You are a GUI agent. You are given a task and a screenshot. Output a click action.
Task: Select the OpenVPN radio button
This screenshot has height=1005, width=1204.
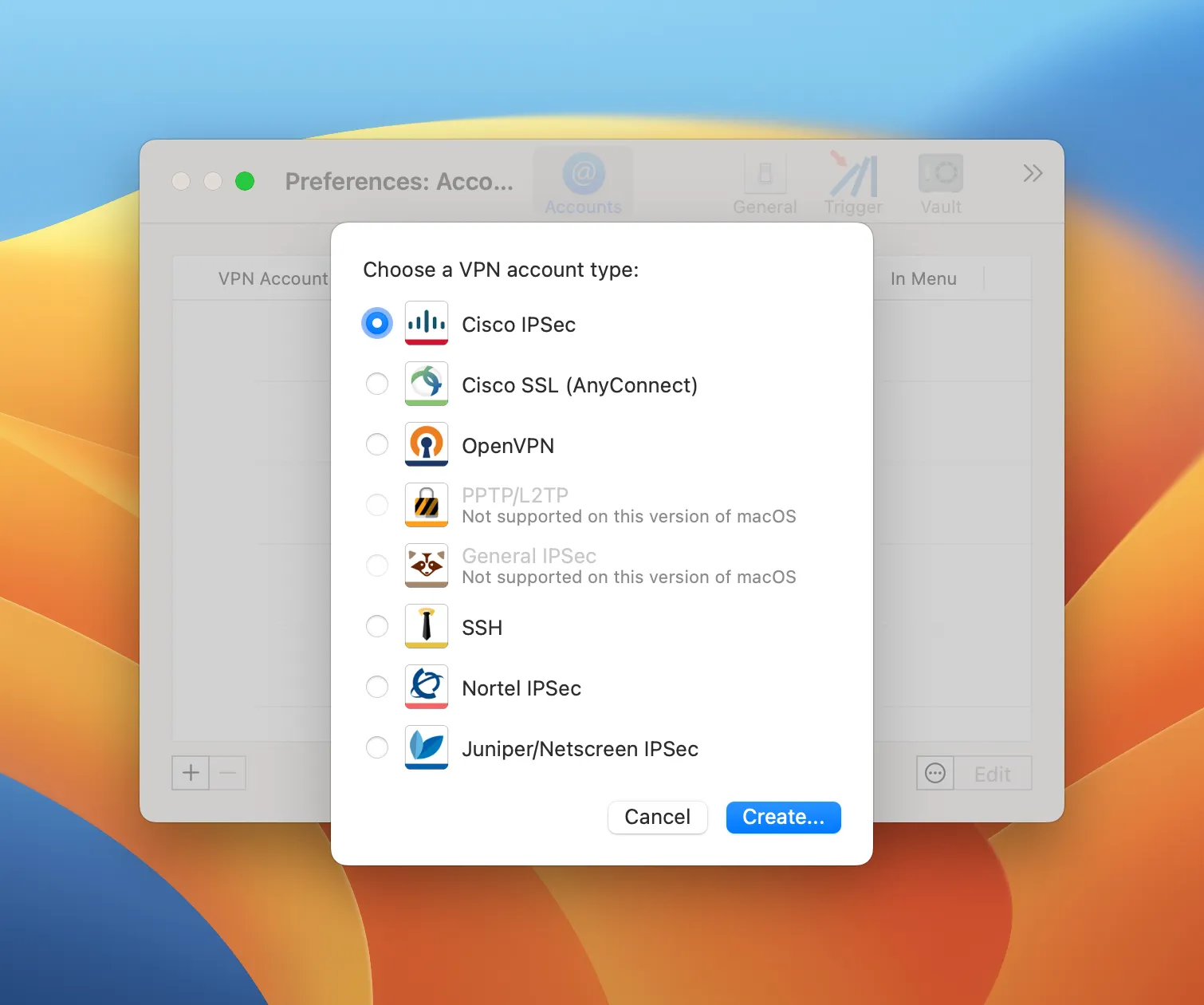point(377,444)
